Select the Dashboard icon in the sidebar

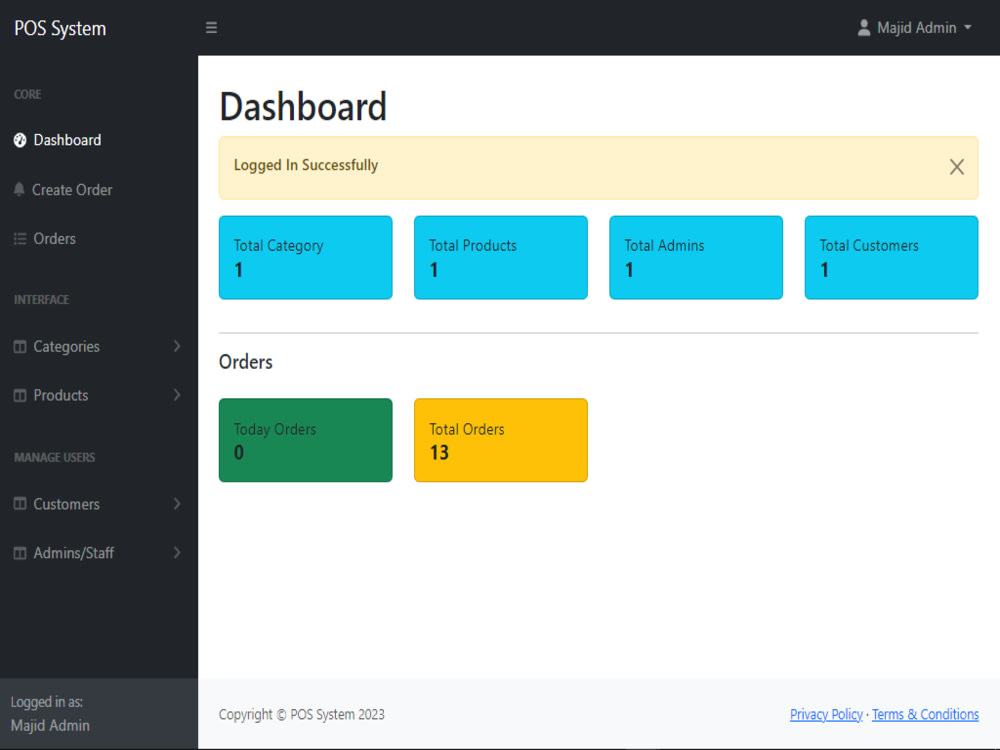(20, 140)
